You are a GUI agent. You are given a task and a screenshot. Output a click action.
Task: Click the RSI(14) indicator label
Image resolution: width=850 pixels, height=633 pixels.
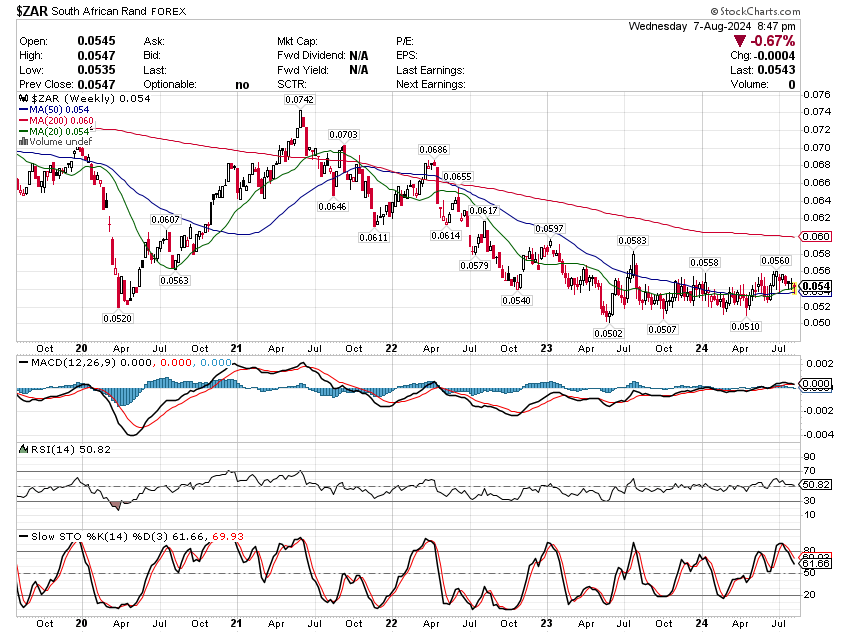tap(49, 449)
